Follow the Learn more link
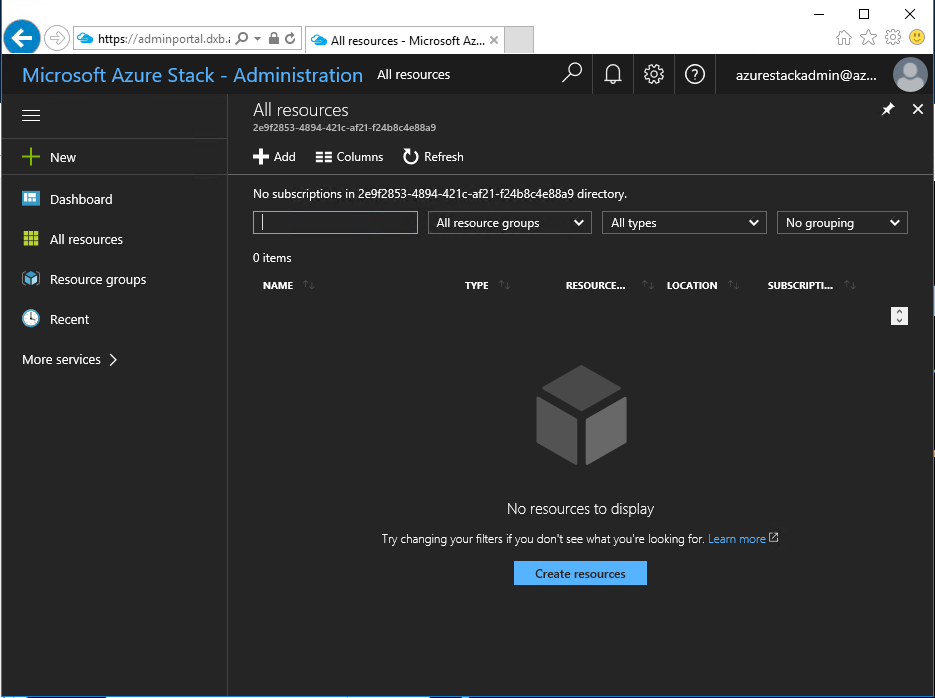 point(736,539)
